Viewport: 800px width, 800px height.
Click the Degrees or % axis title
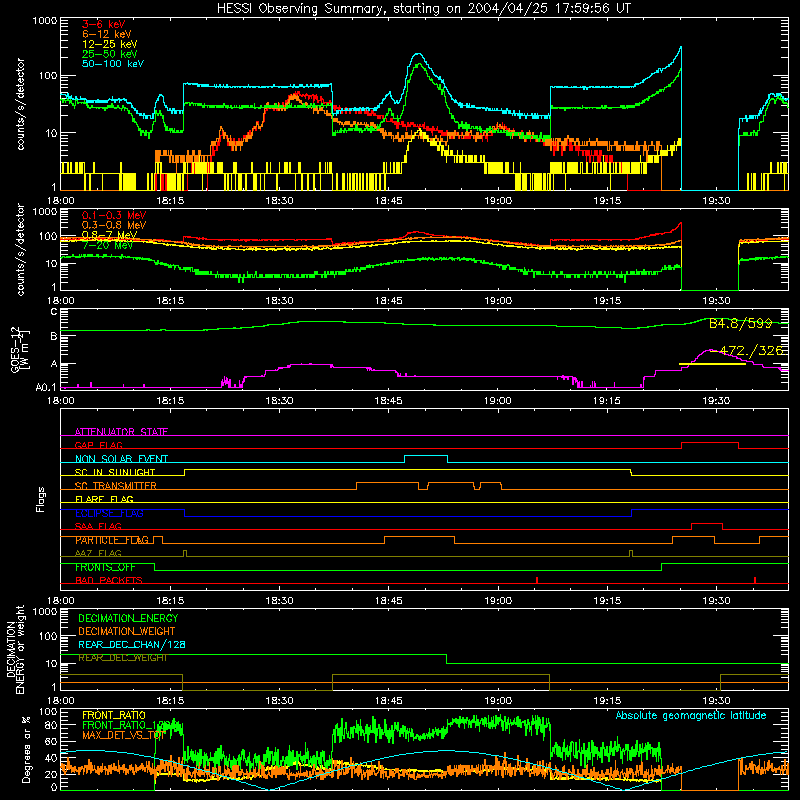click(x=25, y=749)
